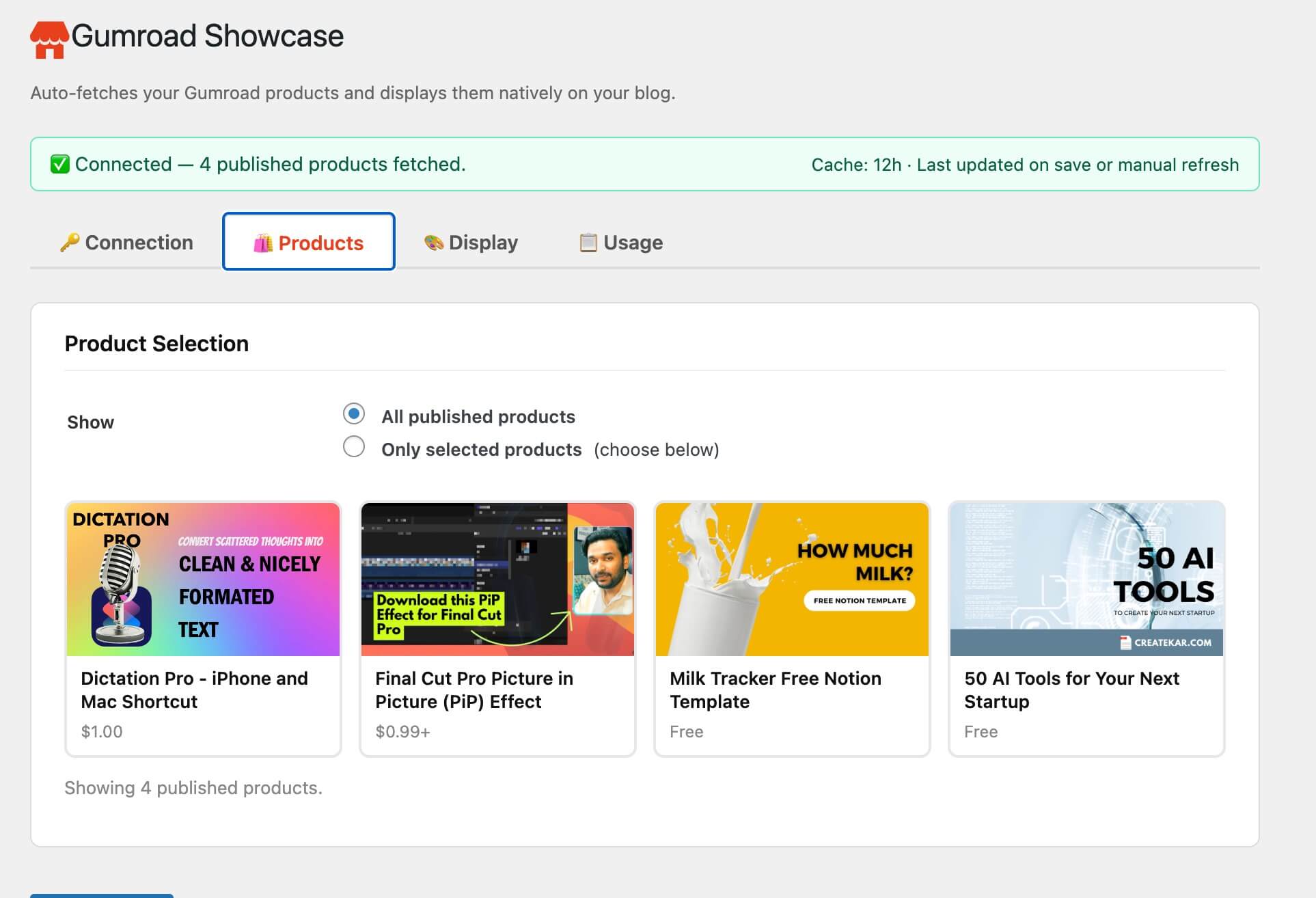
Task: Click the Showing 4 published products text
Action: point(193,788)
